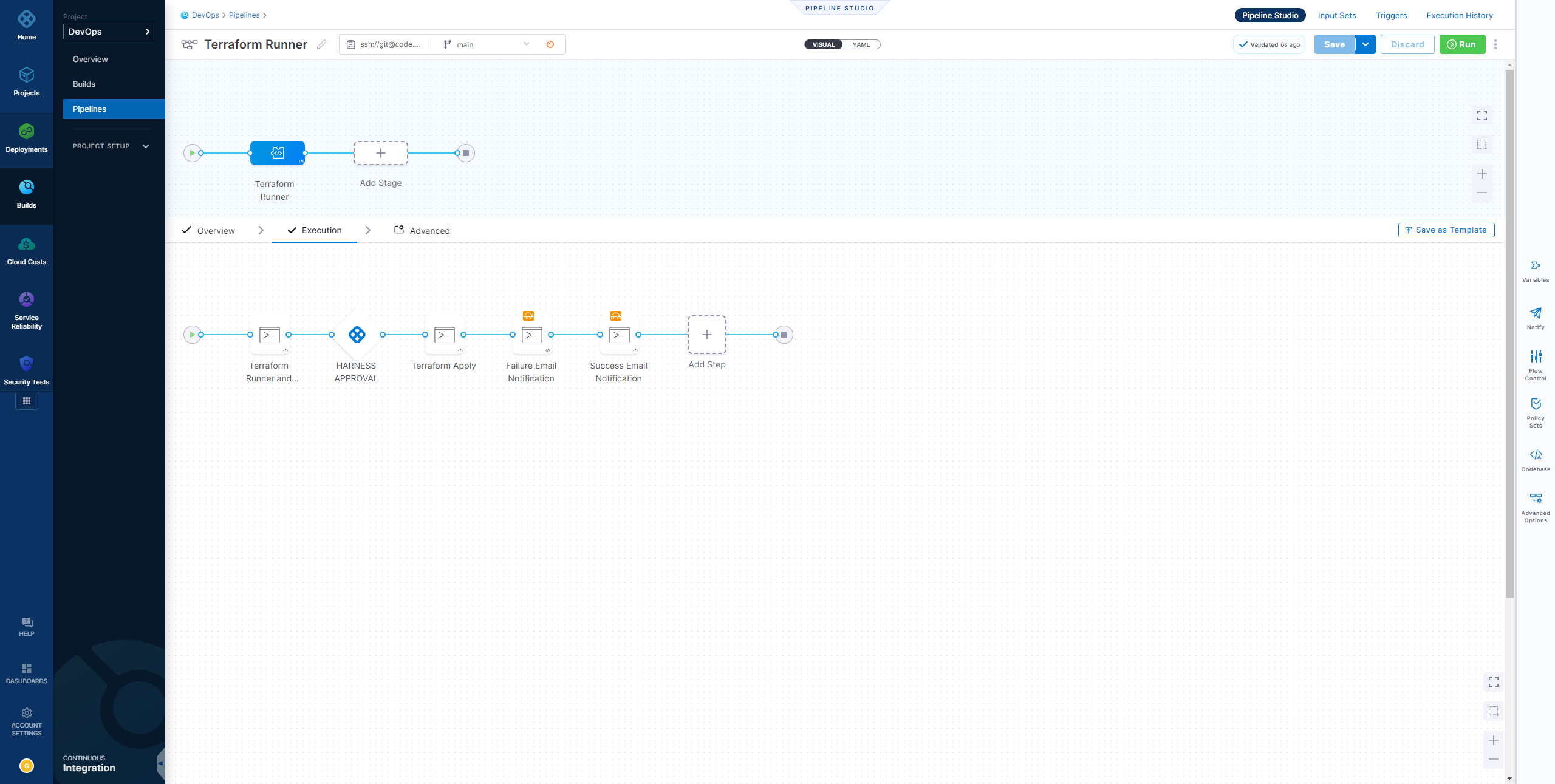The height and width of the screenshot is (784, 1555).
Task: Click fit-to-screen icon in execution canvas
Action: click(x=1494, y=682)
